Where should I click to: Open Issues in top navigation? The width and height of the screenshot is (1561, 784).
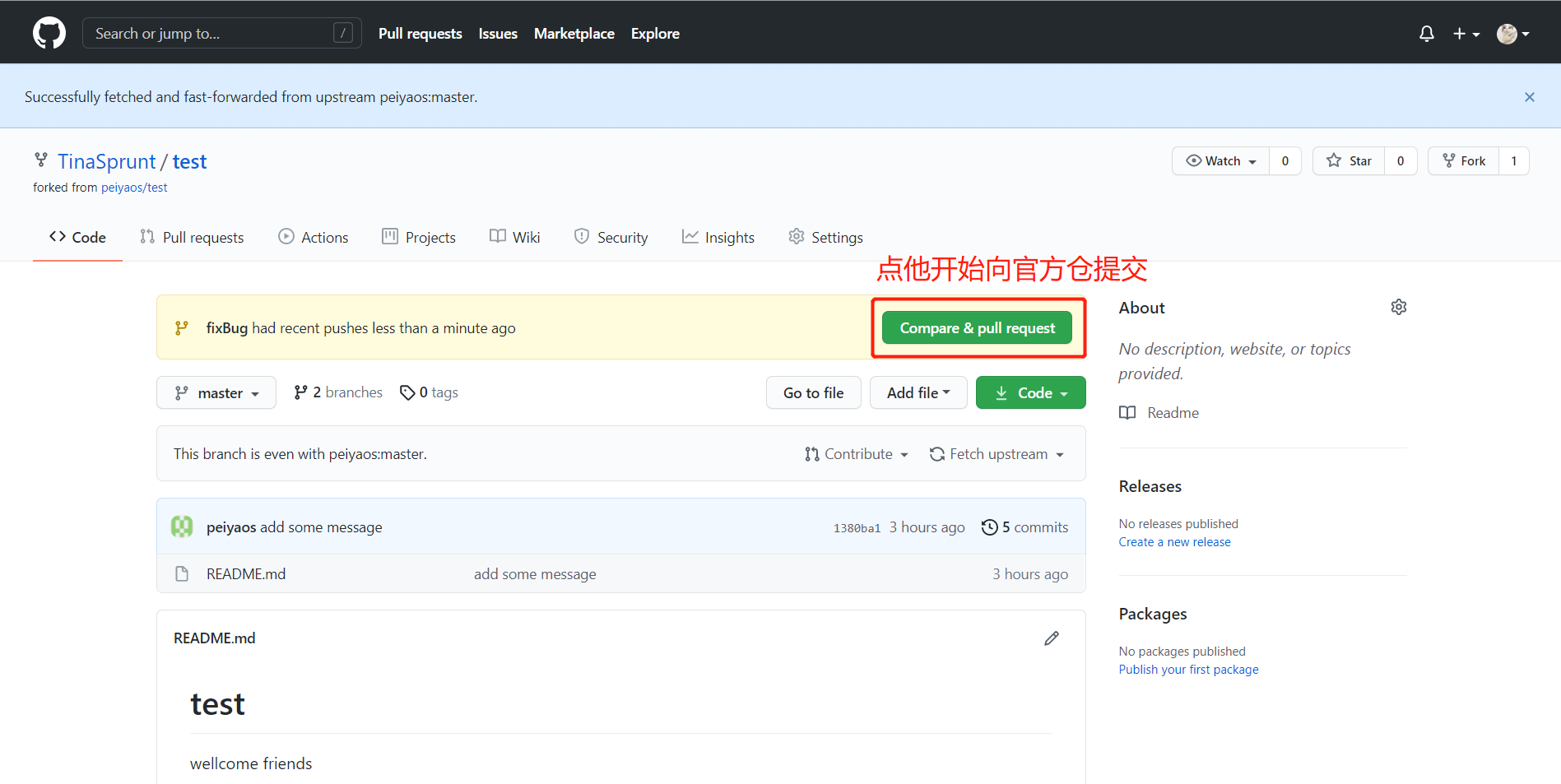(x=498, y=34)
